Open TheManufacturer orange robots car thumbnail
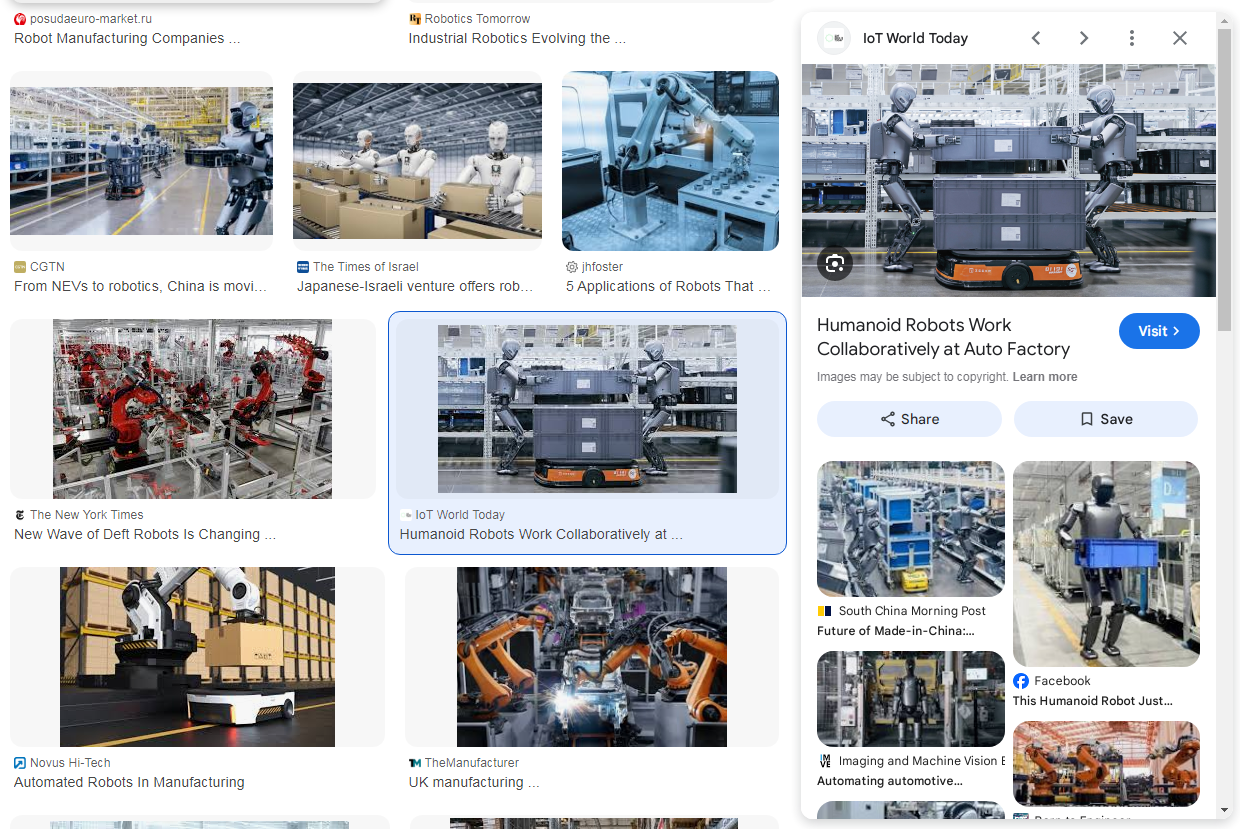 point(592,657)
